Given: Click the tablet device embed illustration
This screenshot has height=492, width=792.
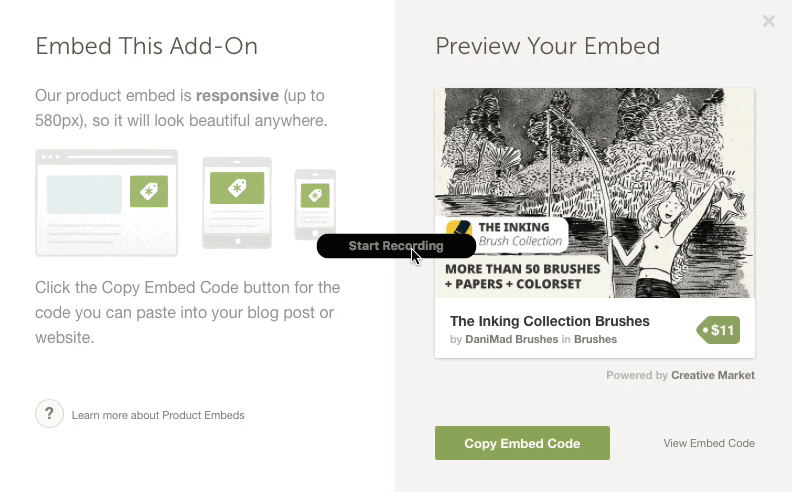Looking at the screenshot, I should [237, 203].
